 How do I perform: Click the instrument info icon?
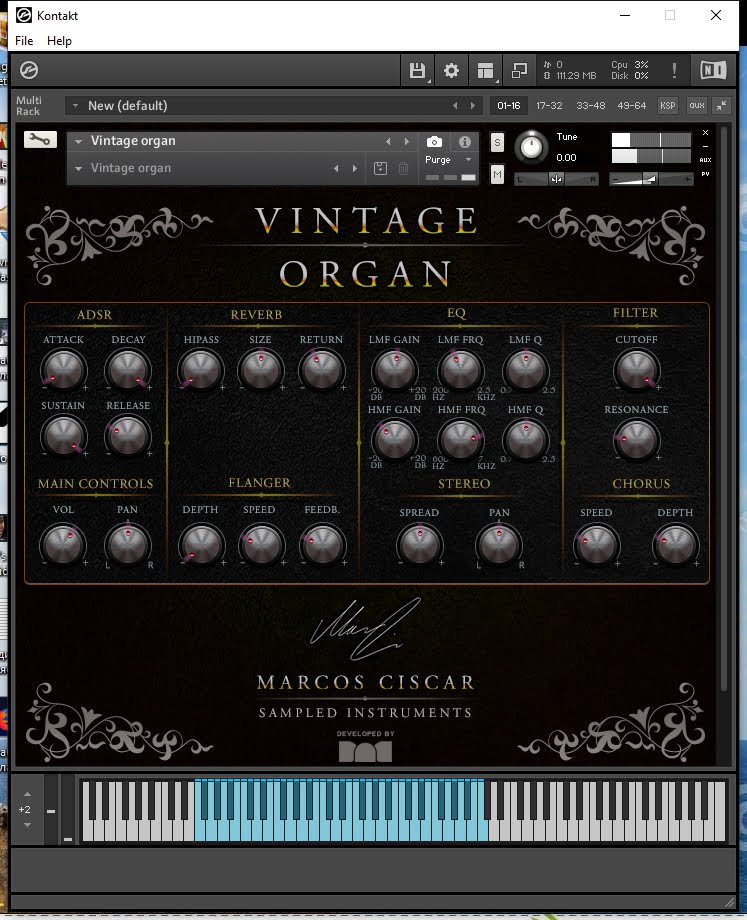(x=465, y=141)
